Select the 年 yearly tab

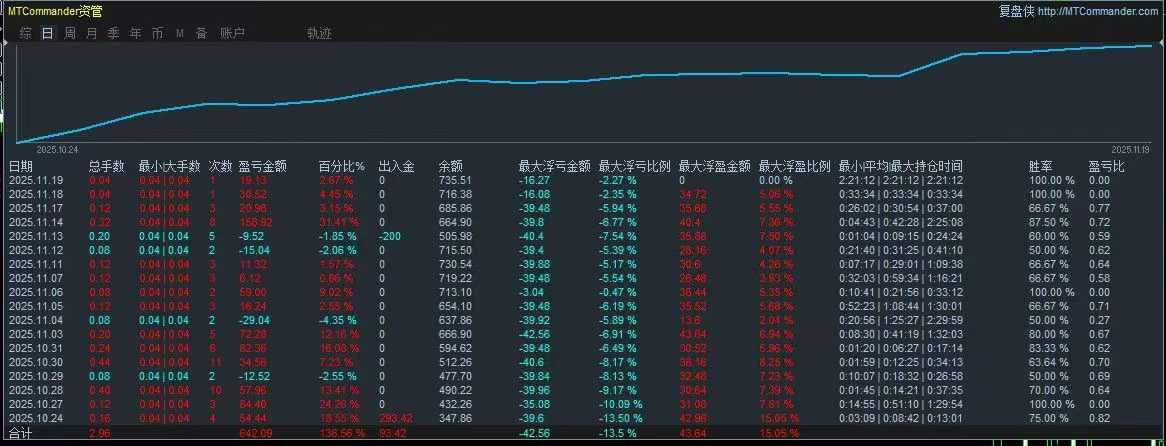pos(135,33)
